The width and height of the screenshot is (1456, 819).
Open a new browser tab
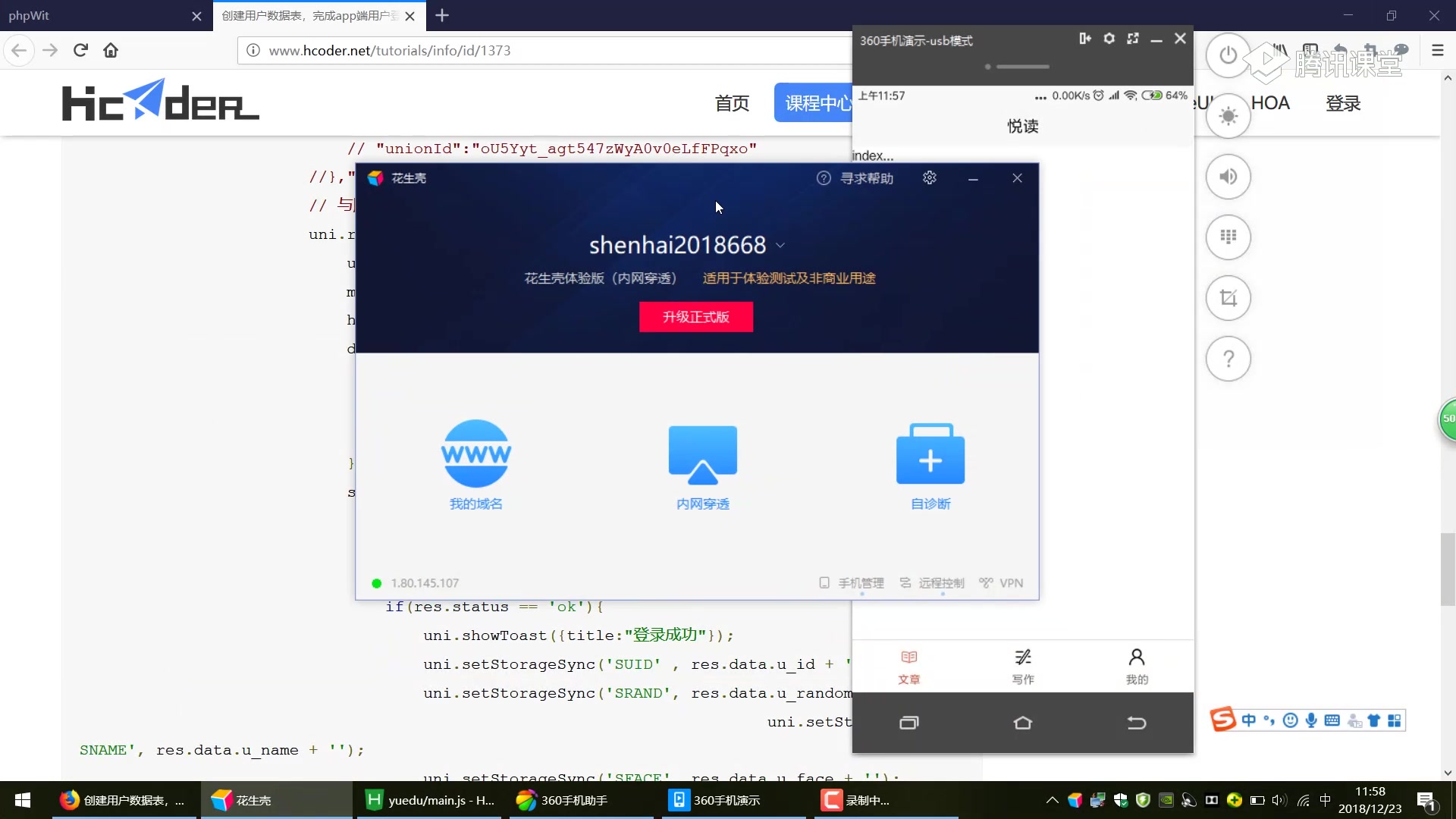pyautogui.click(x=442, y=15)
